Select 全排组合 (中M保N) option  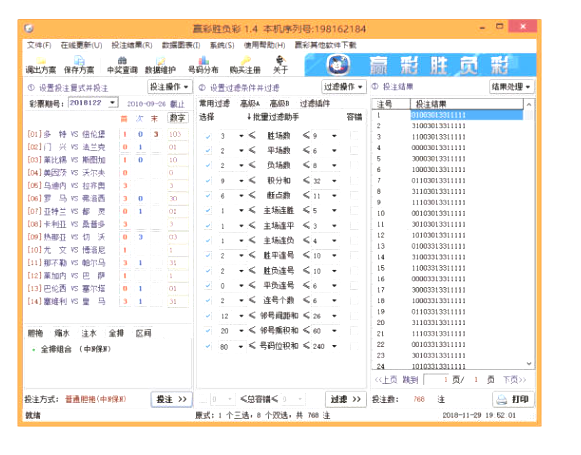point(72,349)
